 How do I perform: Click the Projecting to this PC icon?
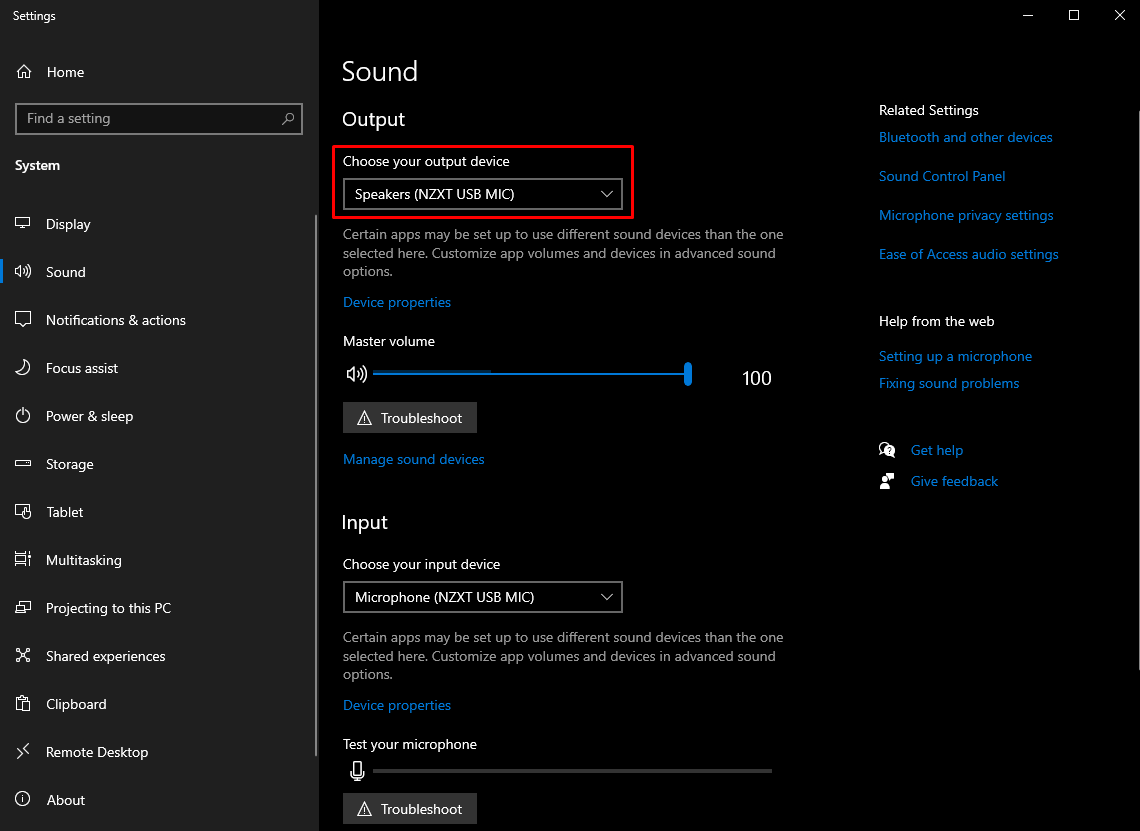(x=23, y=607)
